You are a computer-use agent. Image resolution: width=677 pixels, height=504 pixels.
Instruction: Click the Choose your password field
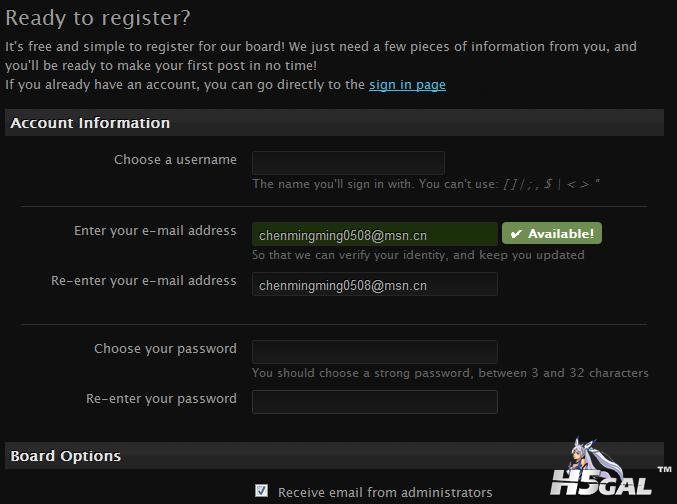pyautogui.click(x=375, y=352)
